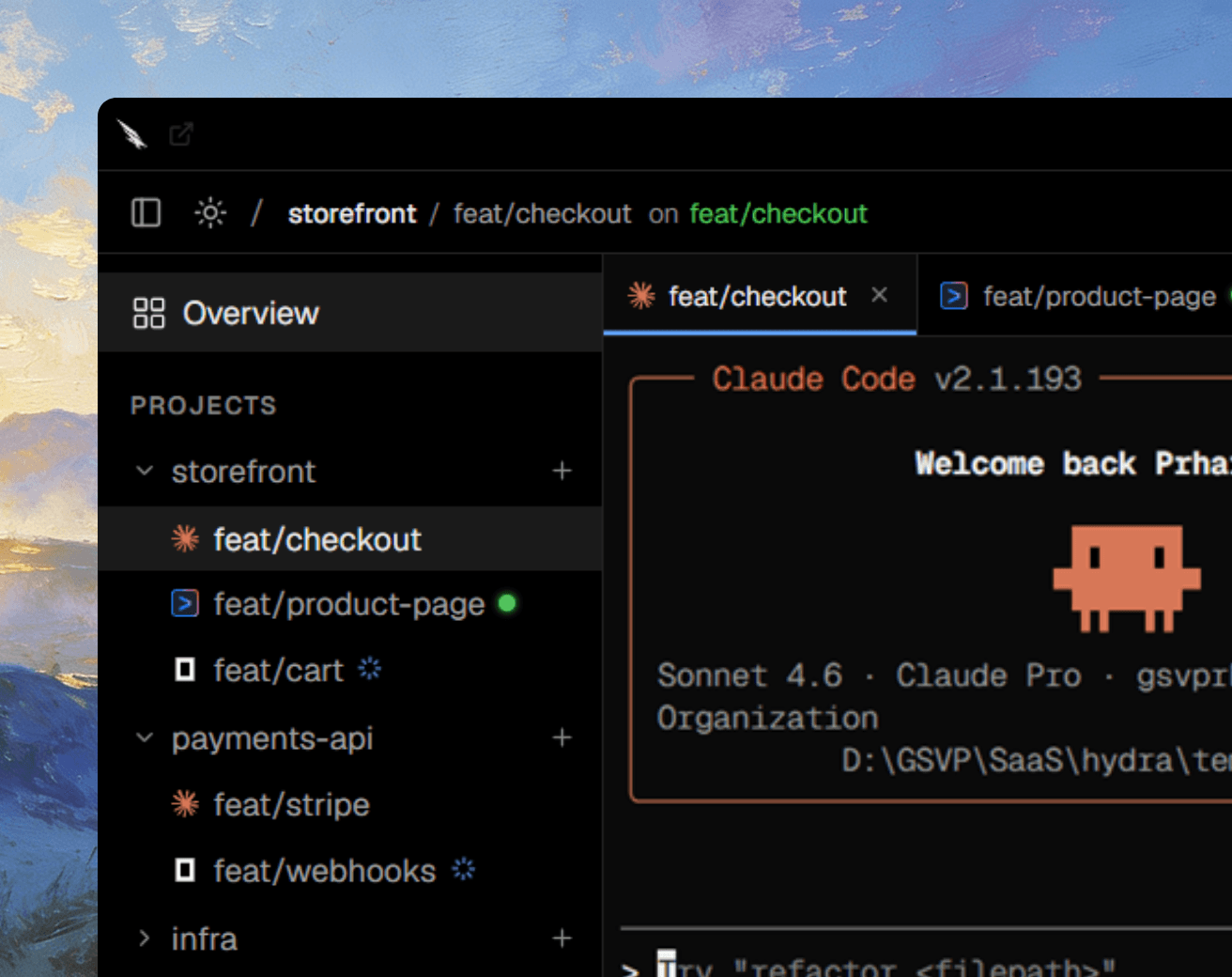This screenshot has height=977, width=1232.
Task: Click the PROJECTS section heading
Action: click(204, 406)
